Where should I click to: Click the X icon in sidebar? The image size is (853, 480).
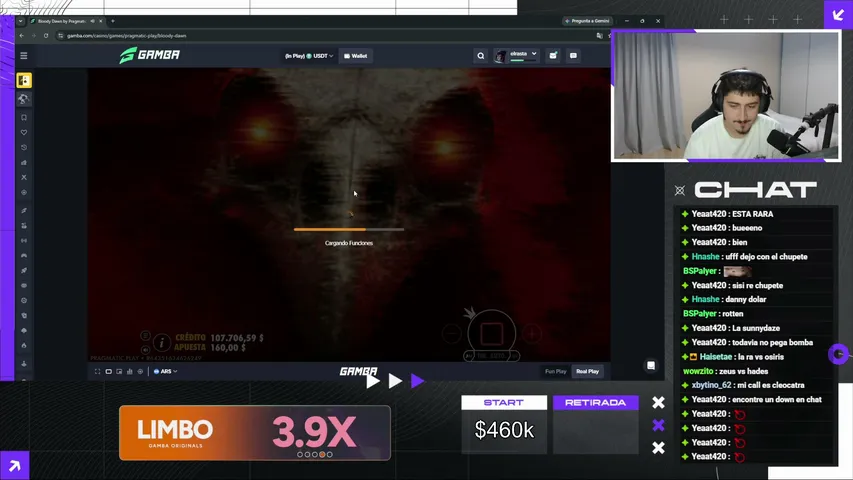(24, 177)
